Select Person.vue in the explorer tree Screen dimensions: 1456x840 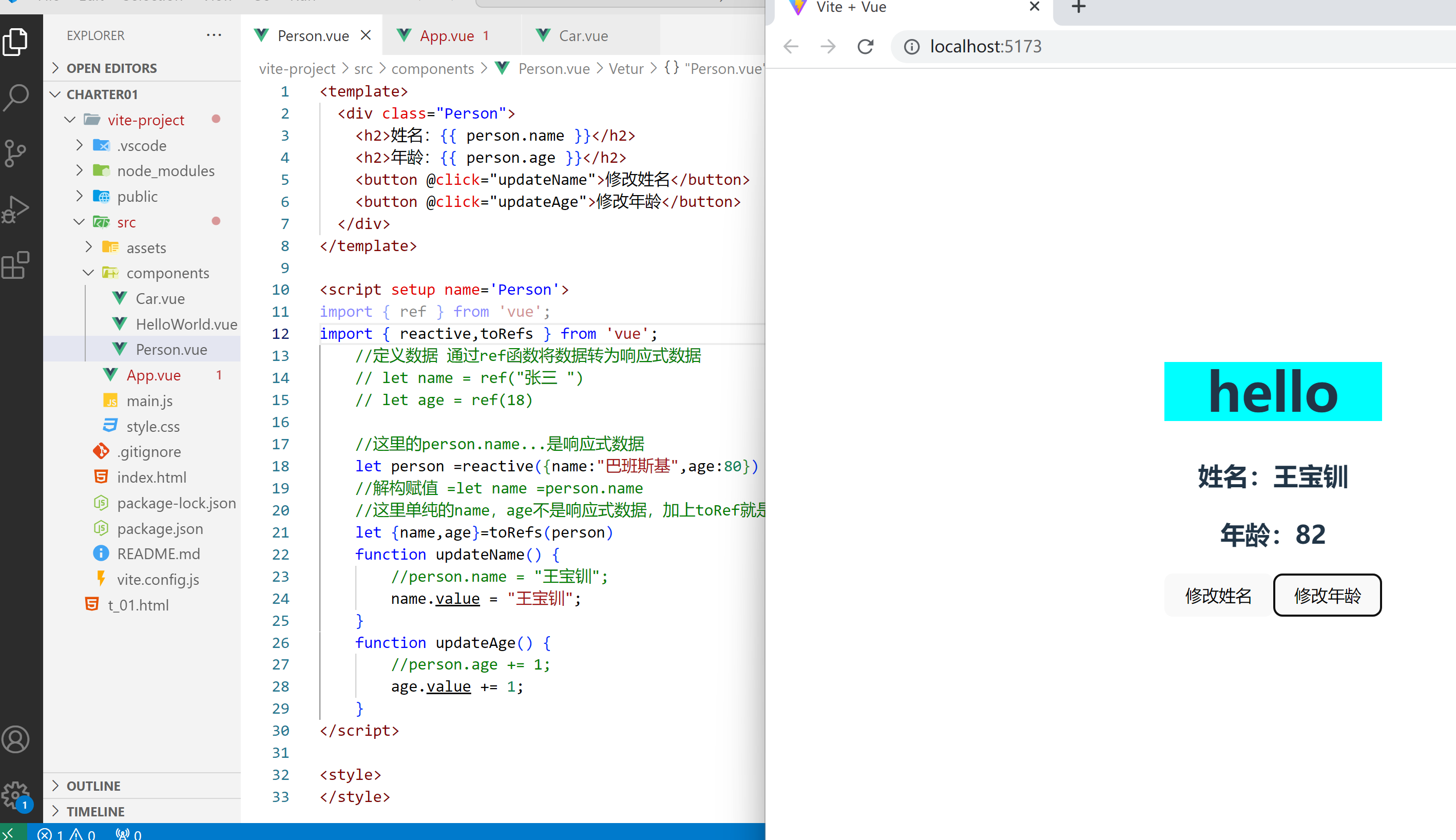(142, 349)
